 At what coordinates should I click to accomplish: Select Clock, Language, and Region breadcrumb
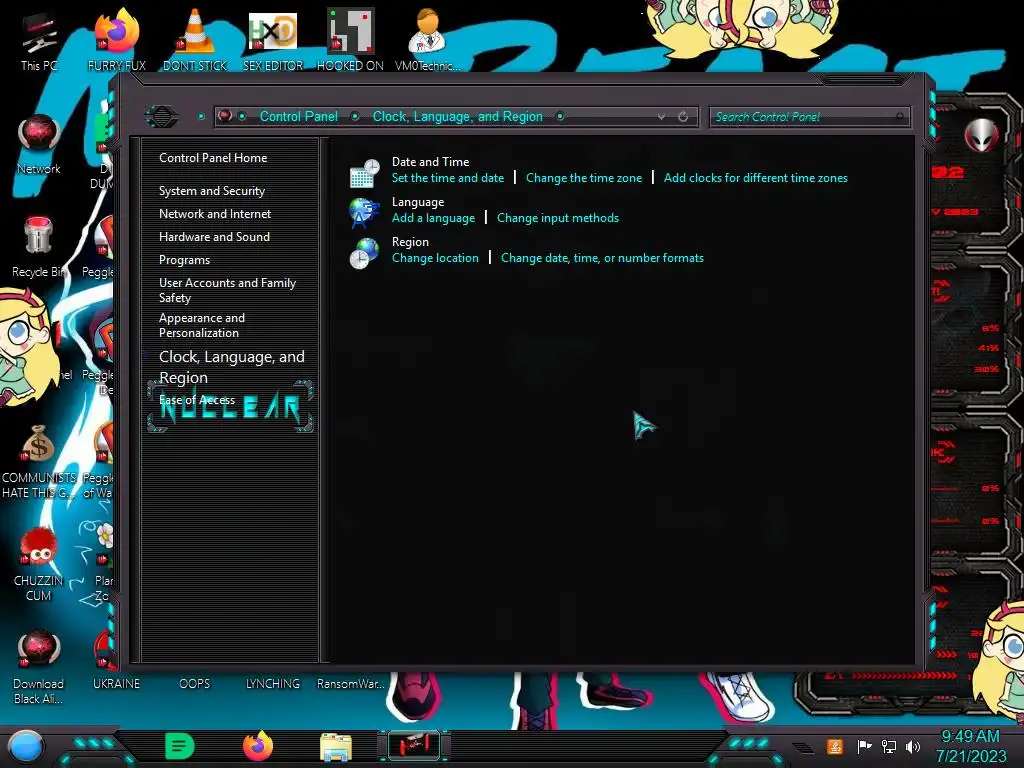[x=457, y=116]
